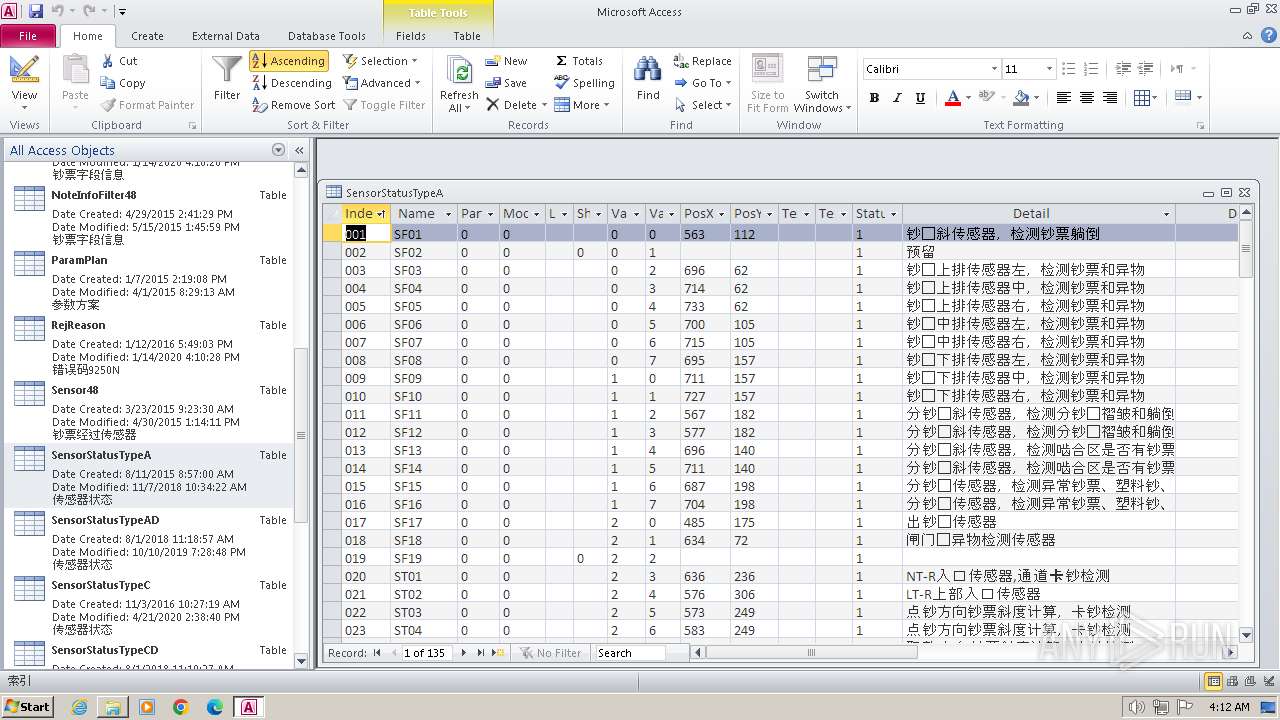The width and height of the screenshot is (1280, 720).
Task: Open the font size dropdown
Action: pos(1049,69)
